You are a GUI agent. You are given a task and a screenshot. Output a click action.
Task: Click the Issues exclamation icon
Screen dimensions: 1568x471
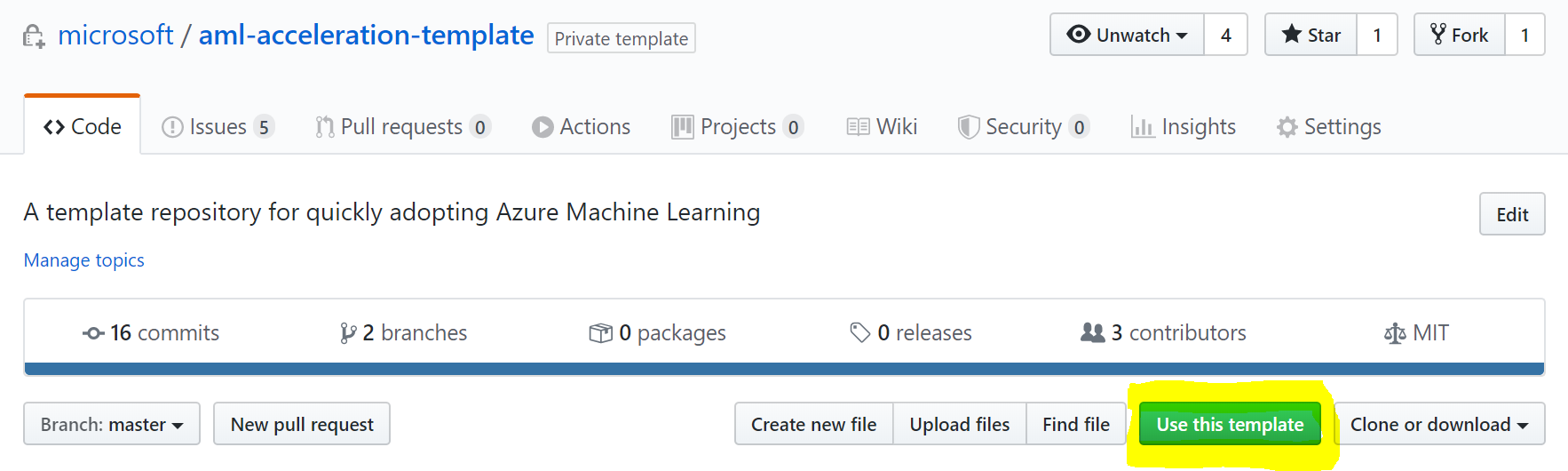[172, 127]
